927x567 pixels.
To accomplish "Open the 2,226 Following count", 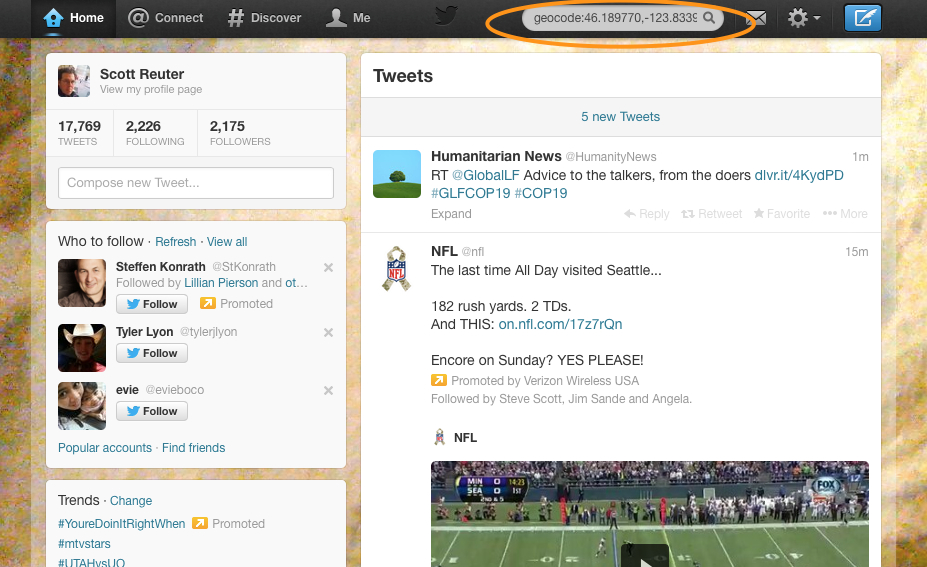I will (x=155, y=133).
